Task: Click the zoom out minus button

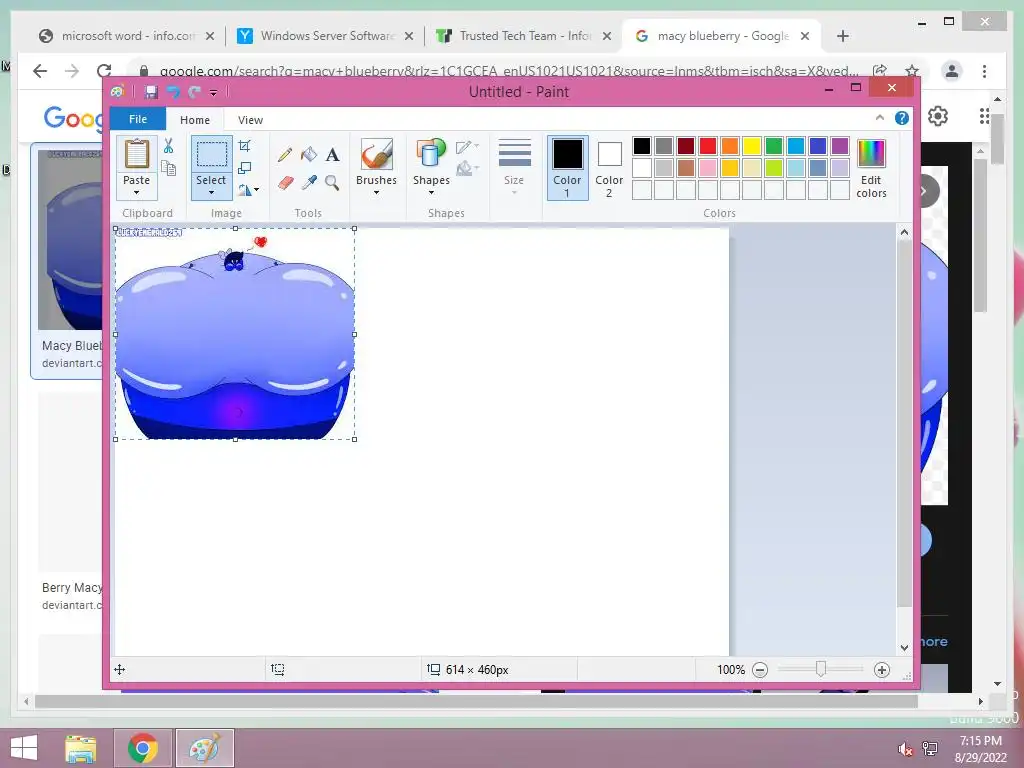Action: pos(760,670)
